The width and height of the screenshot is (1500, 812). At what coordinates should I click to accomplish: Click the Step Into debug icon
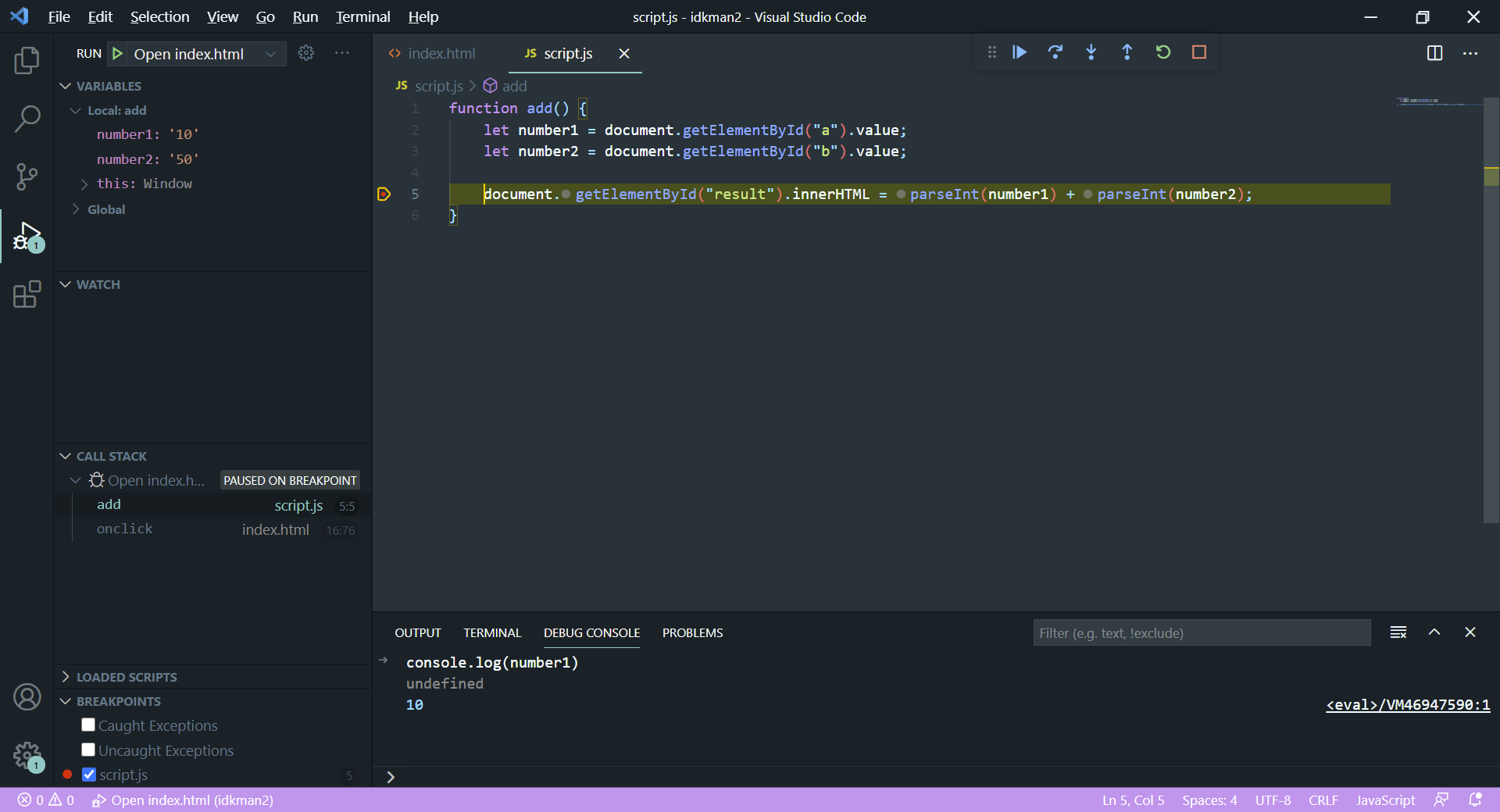coord(1091,52)
